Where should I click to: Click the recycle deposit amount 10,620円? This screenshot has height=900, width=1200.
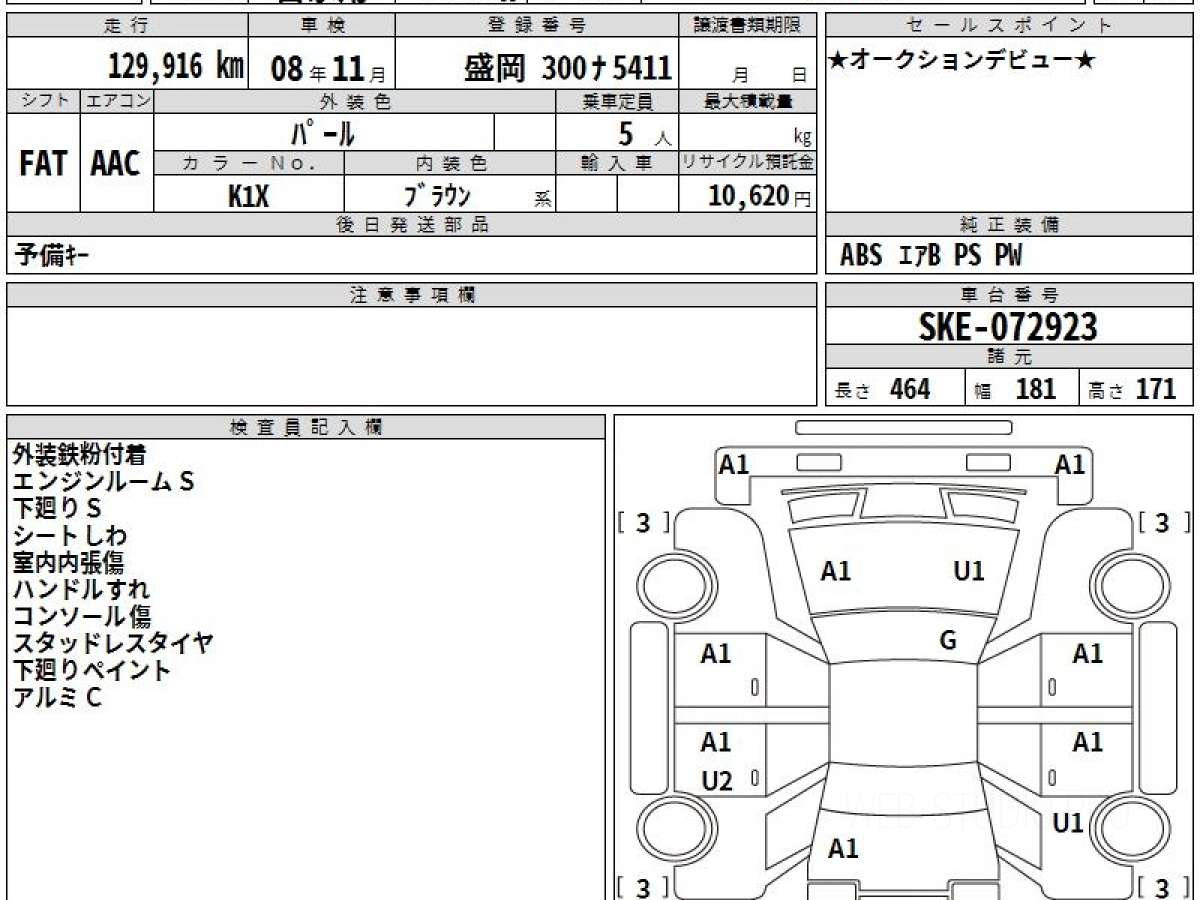click(x=746, y=196)
